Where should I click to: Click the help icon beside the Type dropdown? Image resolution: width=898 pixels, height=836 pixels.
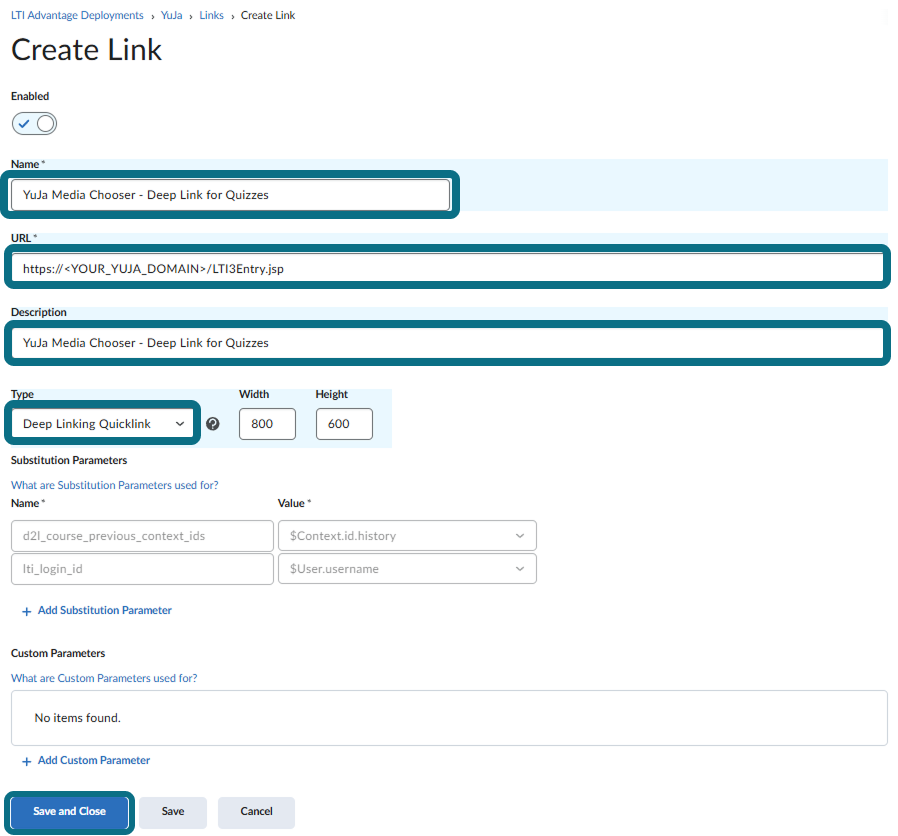[212, 424]
